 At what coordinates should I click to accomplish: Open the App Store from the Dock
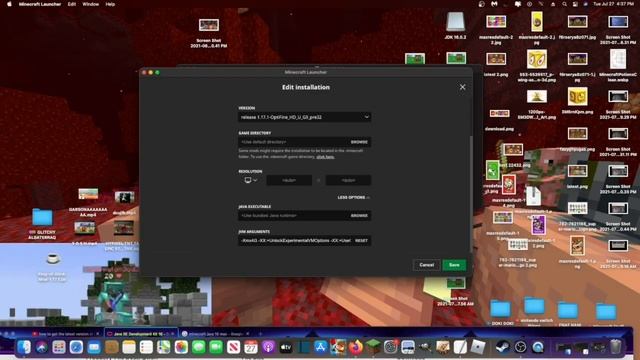pyautogui.click(x=320, y=347)
